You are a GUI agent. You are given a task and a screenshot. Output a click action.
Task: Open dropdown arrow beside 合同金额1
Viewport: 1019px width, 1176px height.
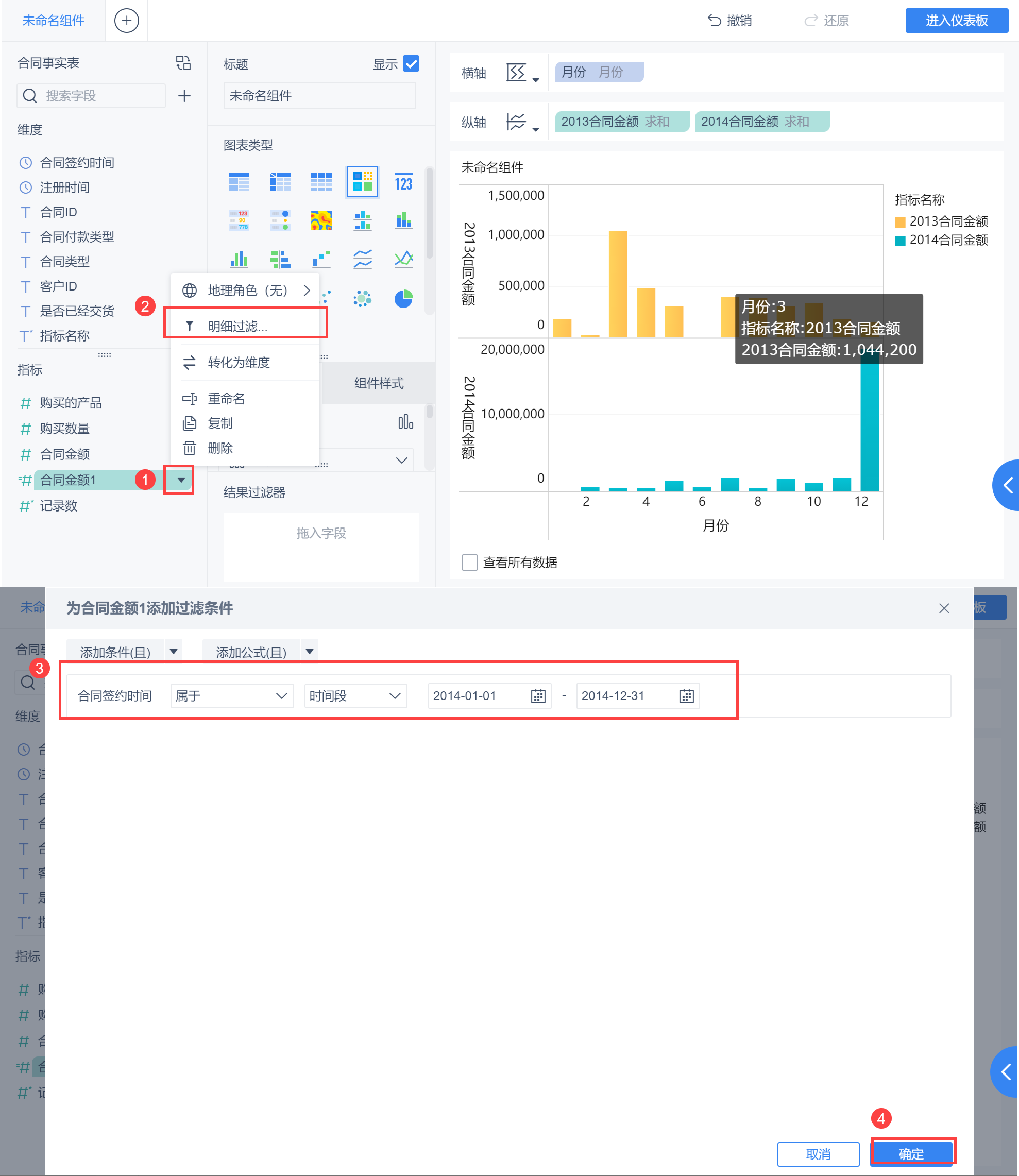pos(180,480)
